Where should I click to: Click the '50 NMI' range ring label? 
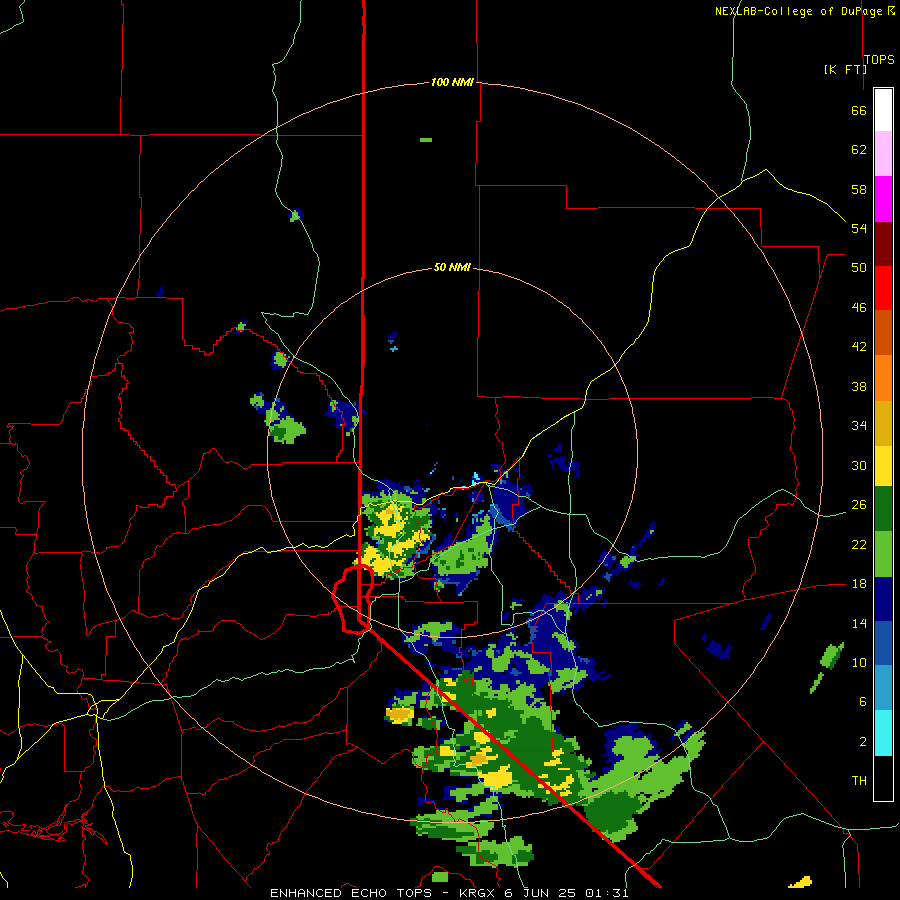(x=452, y=267)
